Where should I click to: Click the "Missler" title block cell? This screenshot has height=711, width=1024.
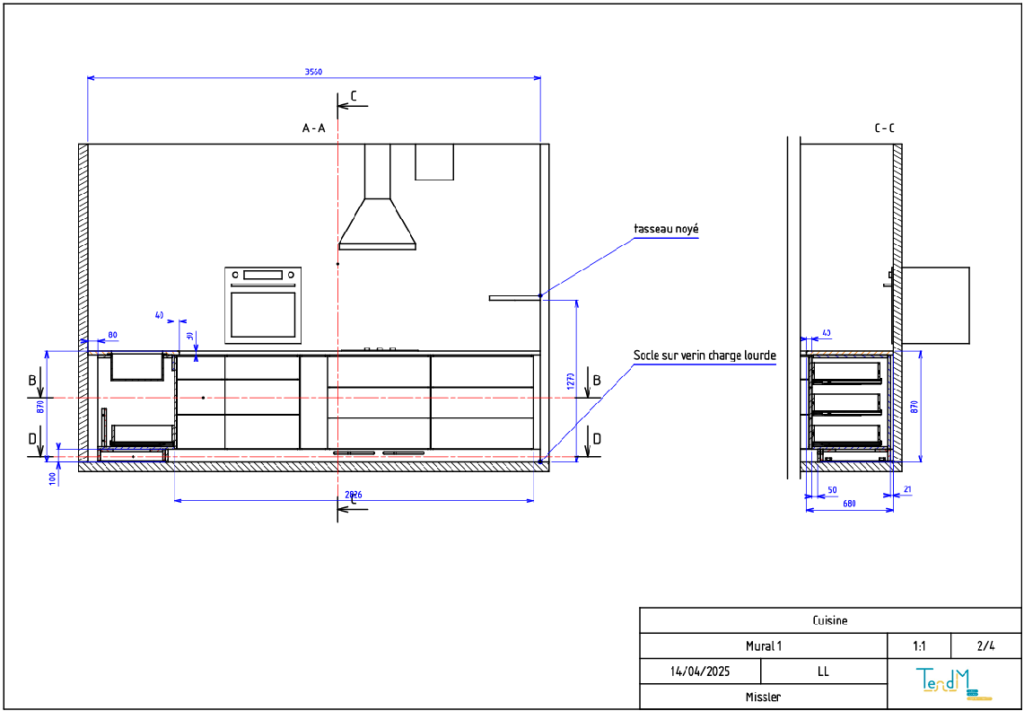click(x=763, y=696)
